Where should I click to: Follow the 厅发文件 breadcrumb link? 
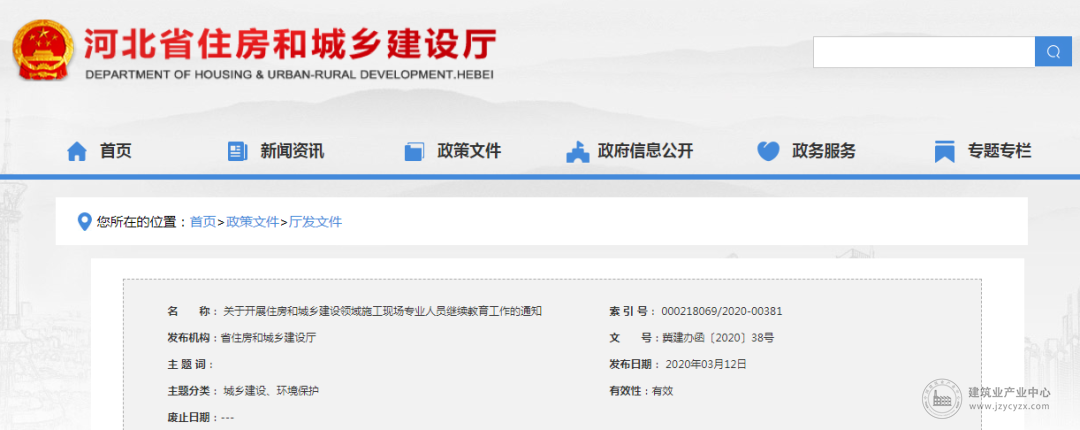click(315, 222)
